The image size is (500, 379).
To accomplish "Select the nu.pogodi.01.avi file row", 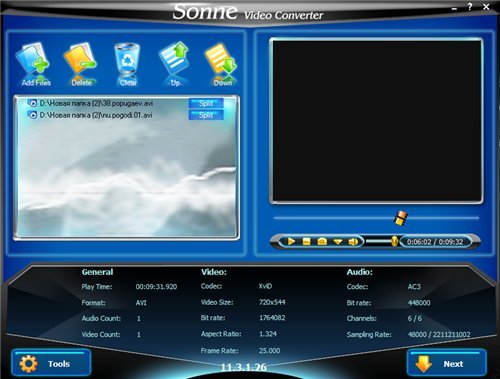I will point(125,115).
